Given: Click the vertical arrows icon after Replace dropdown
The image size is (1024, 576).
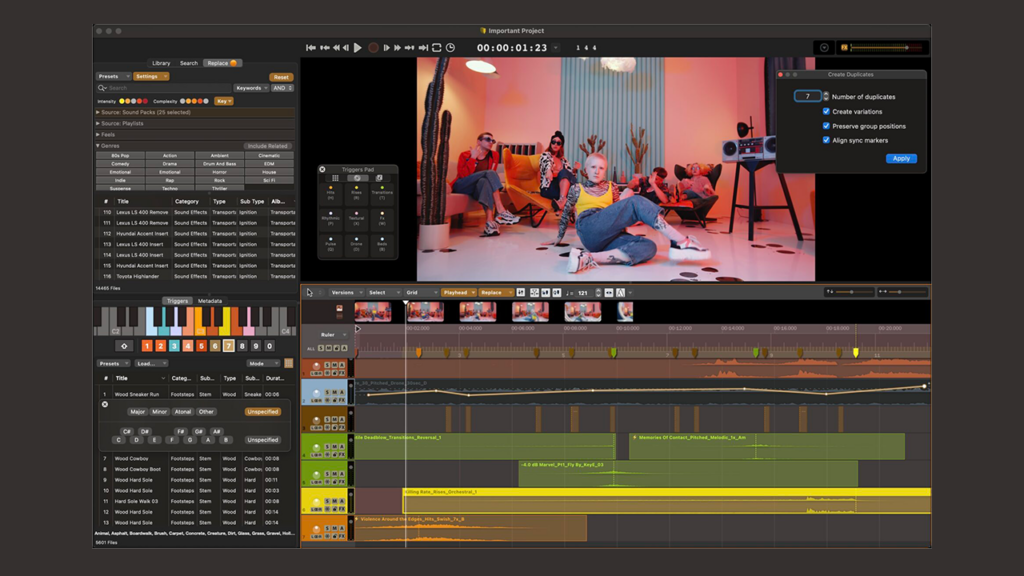Looking at the screenshot, I should coord(520,293).
